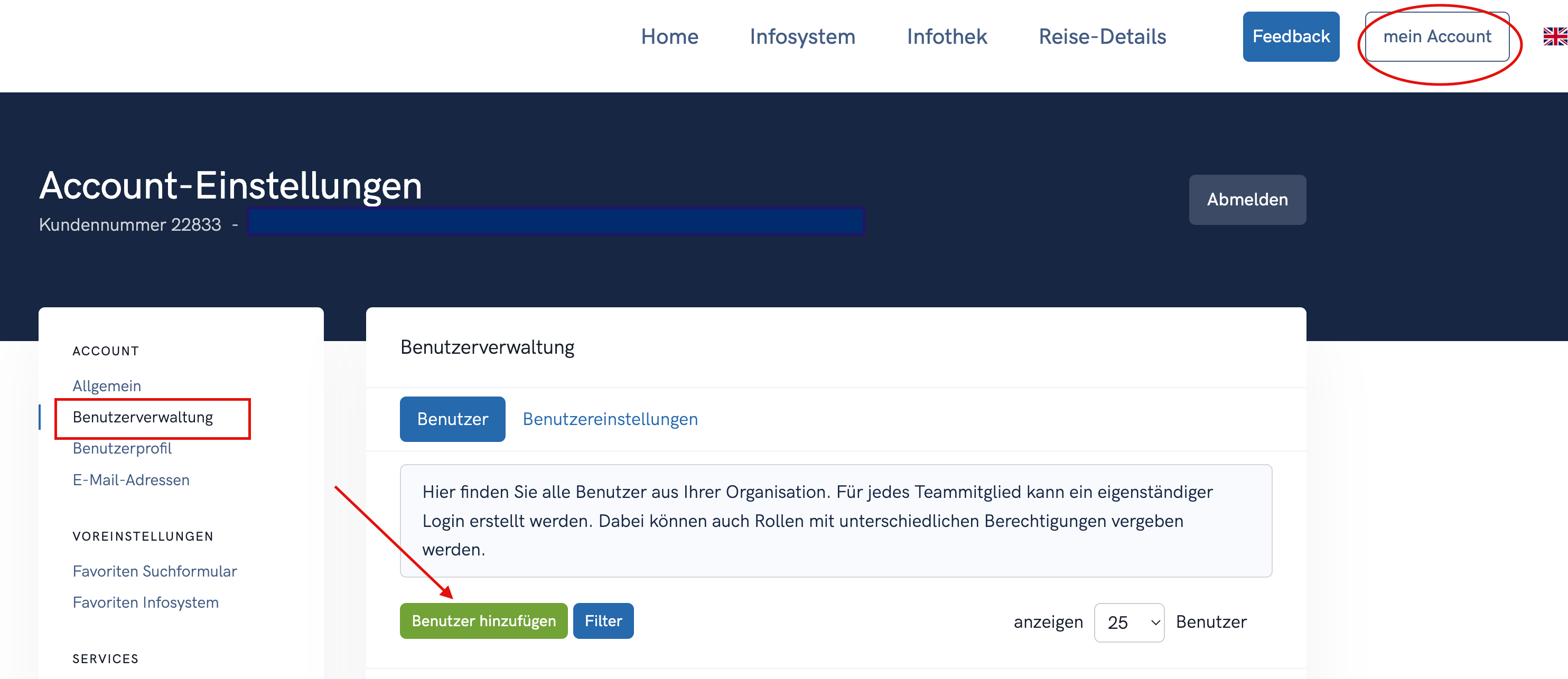The image size is (1568, 679).
Task: Open the Filter button
Action: tap(603, 620)
